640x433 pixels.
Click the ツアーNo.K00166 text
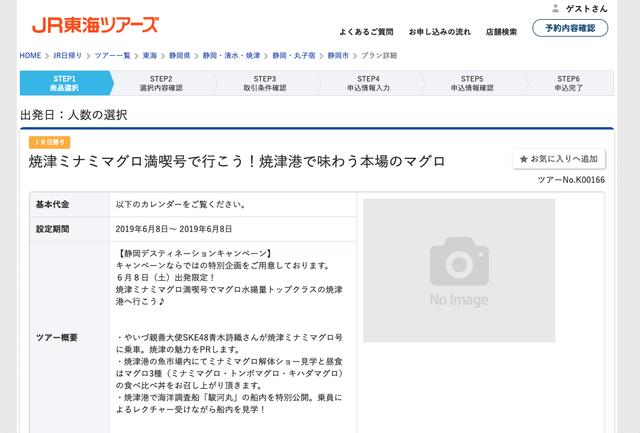[x=571, y=180]
